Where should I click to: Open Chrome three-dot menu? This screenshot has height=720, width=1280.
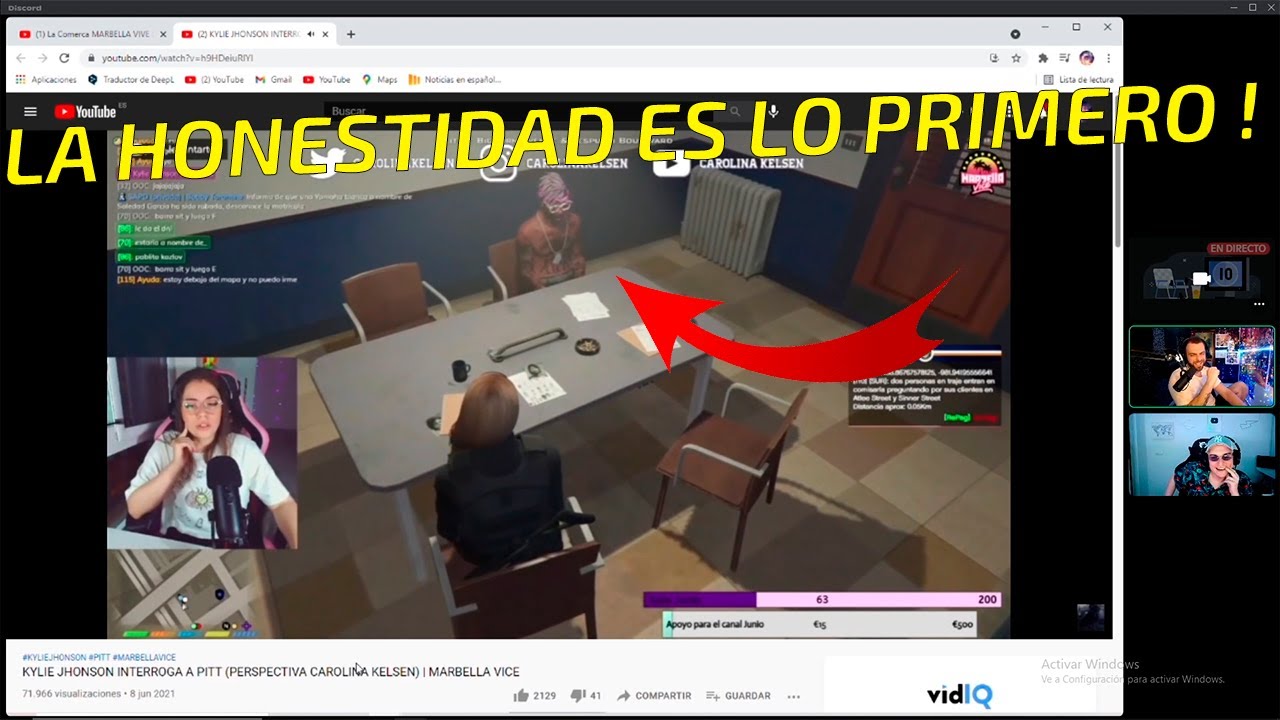pos(1108,58)
